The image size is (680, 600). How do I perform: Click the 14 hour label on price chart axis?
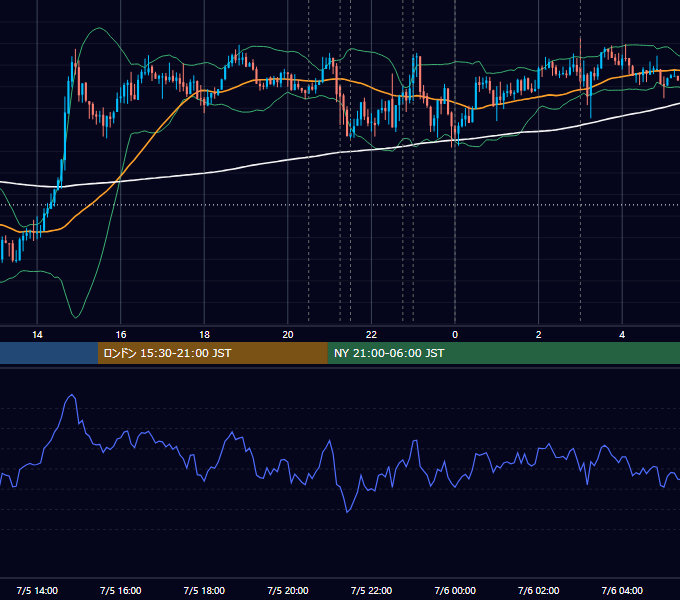coord(37,335)
